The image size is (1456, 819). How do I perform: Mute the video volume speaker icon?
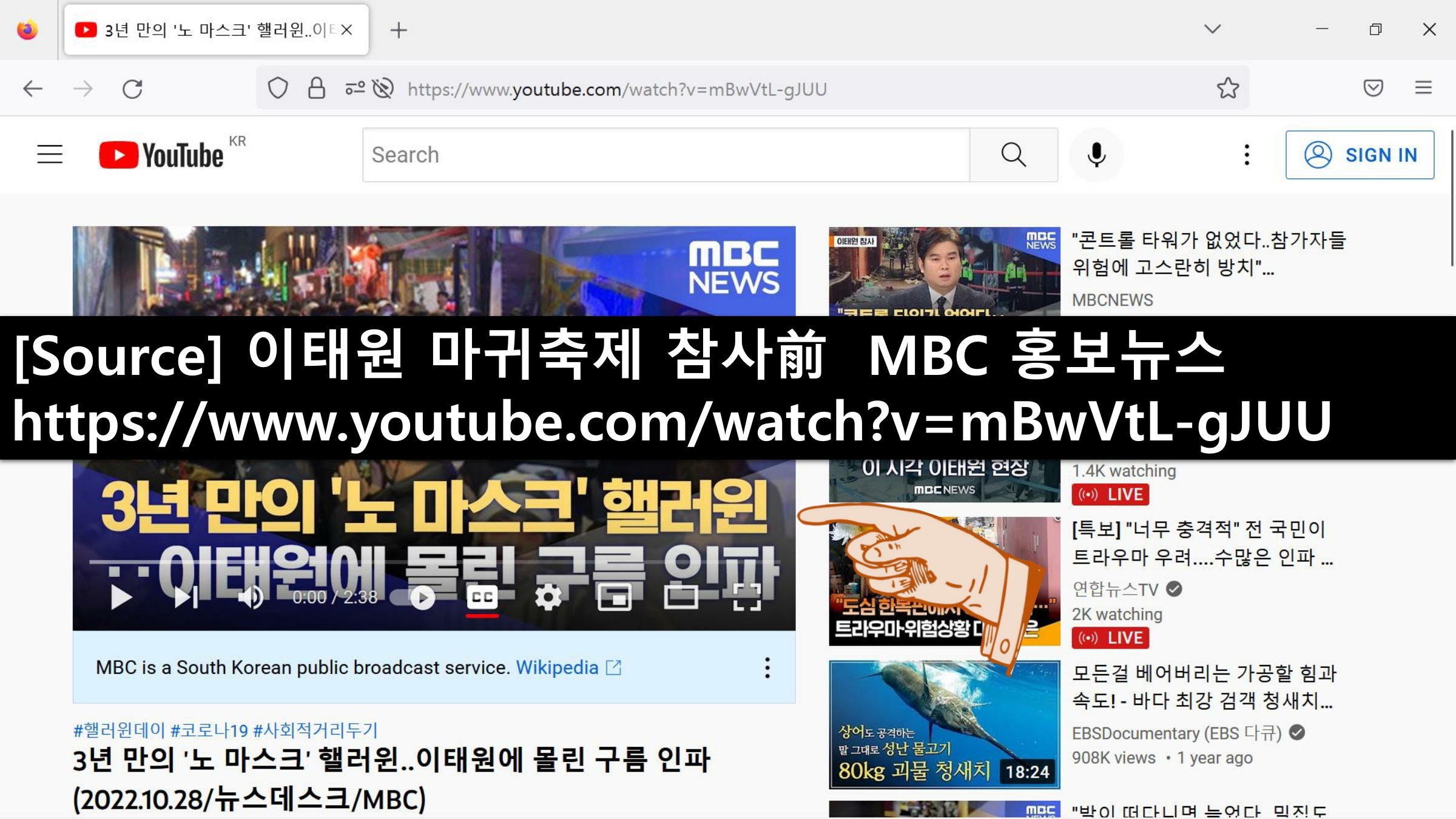(250, 598)
